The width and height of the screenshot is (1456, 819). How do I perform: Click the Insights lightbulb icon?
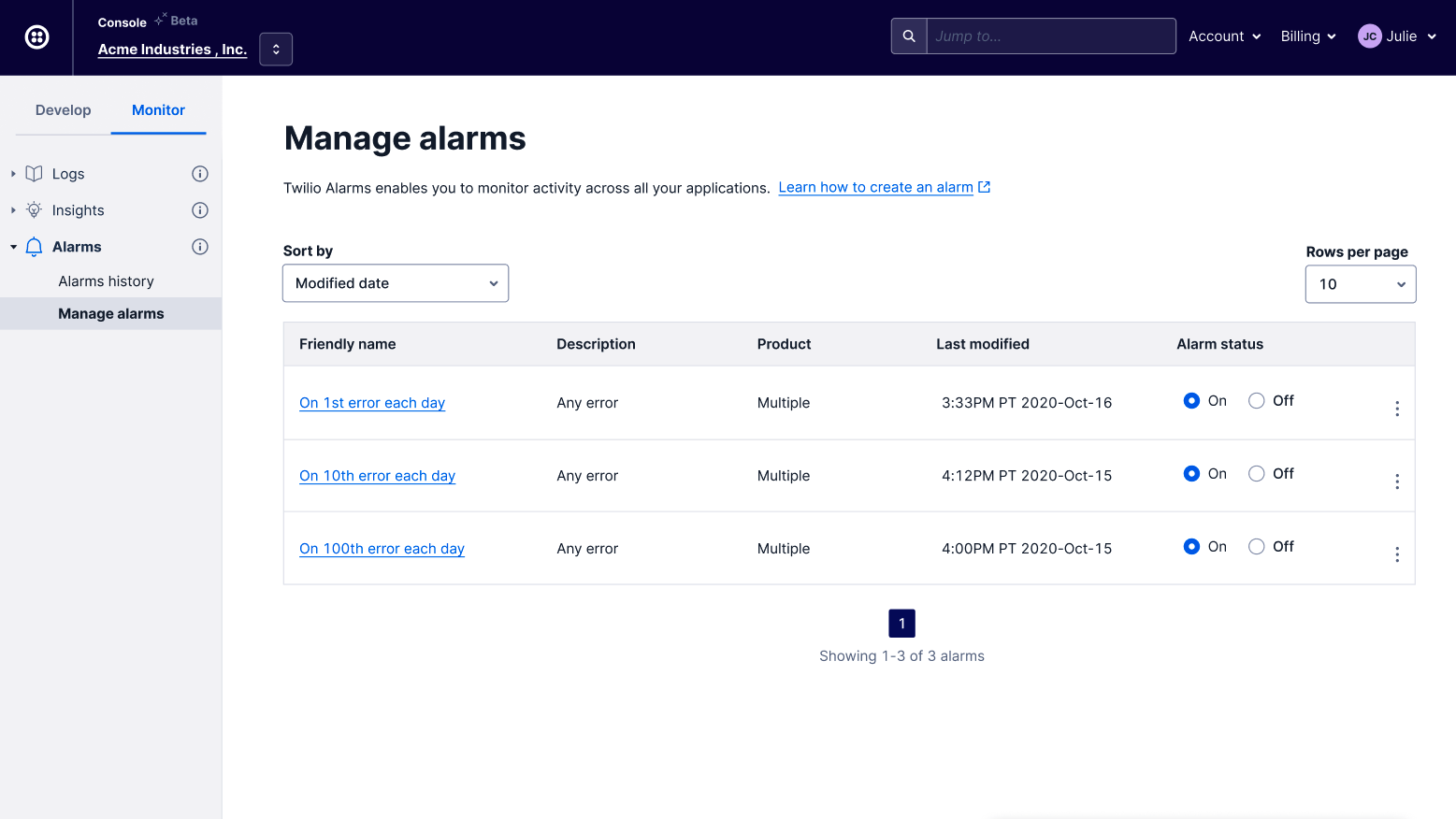coord(35,209)
